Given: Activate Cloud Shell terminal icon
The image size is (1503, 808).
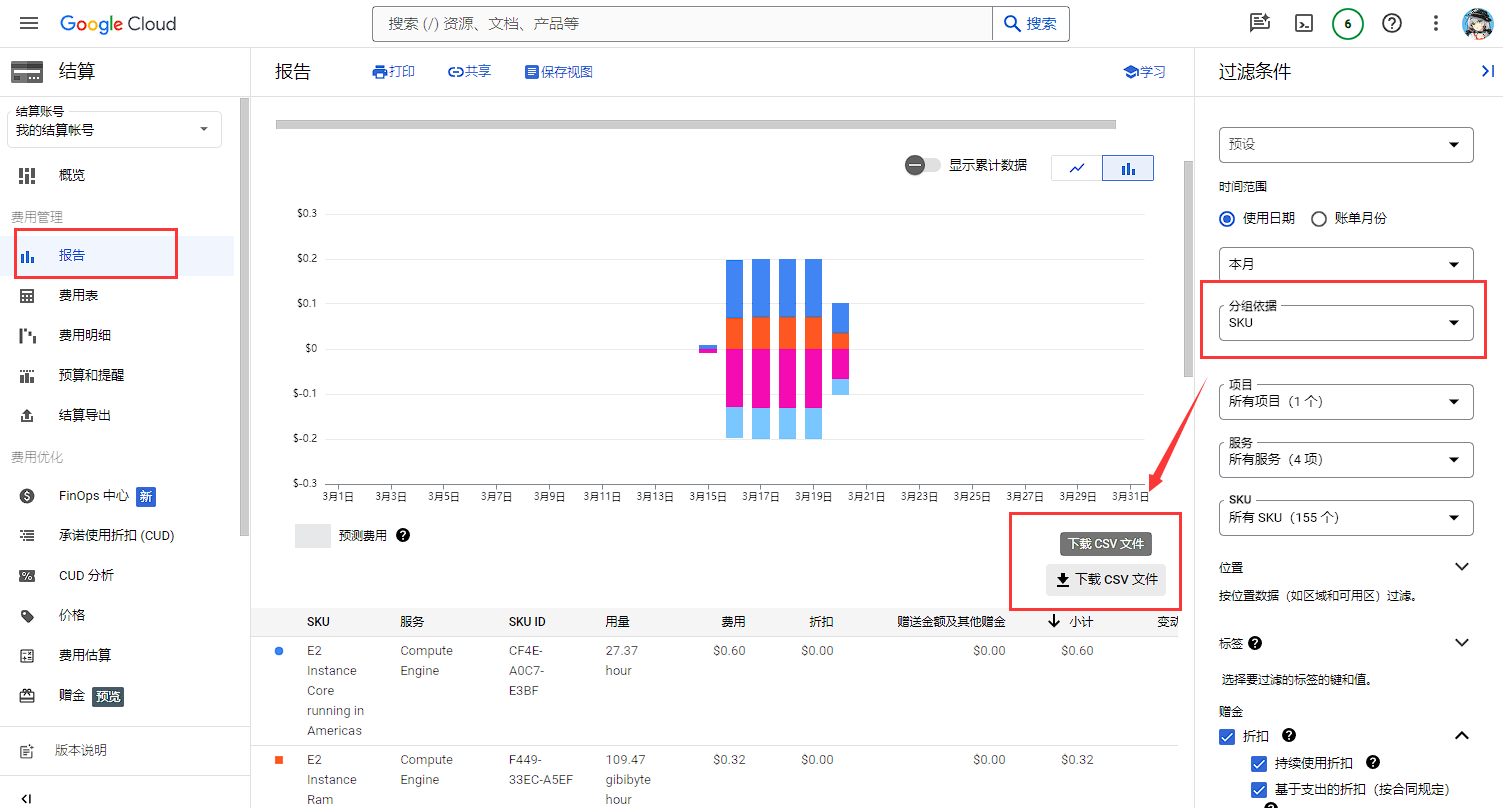Looking at the screenshot, I should (x=1303, y=23).
